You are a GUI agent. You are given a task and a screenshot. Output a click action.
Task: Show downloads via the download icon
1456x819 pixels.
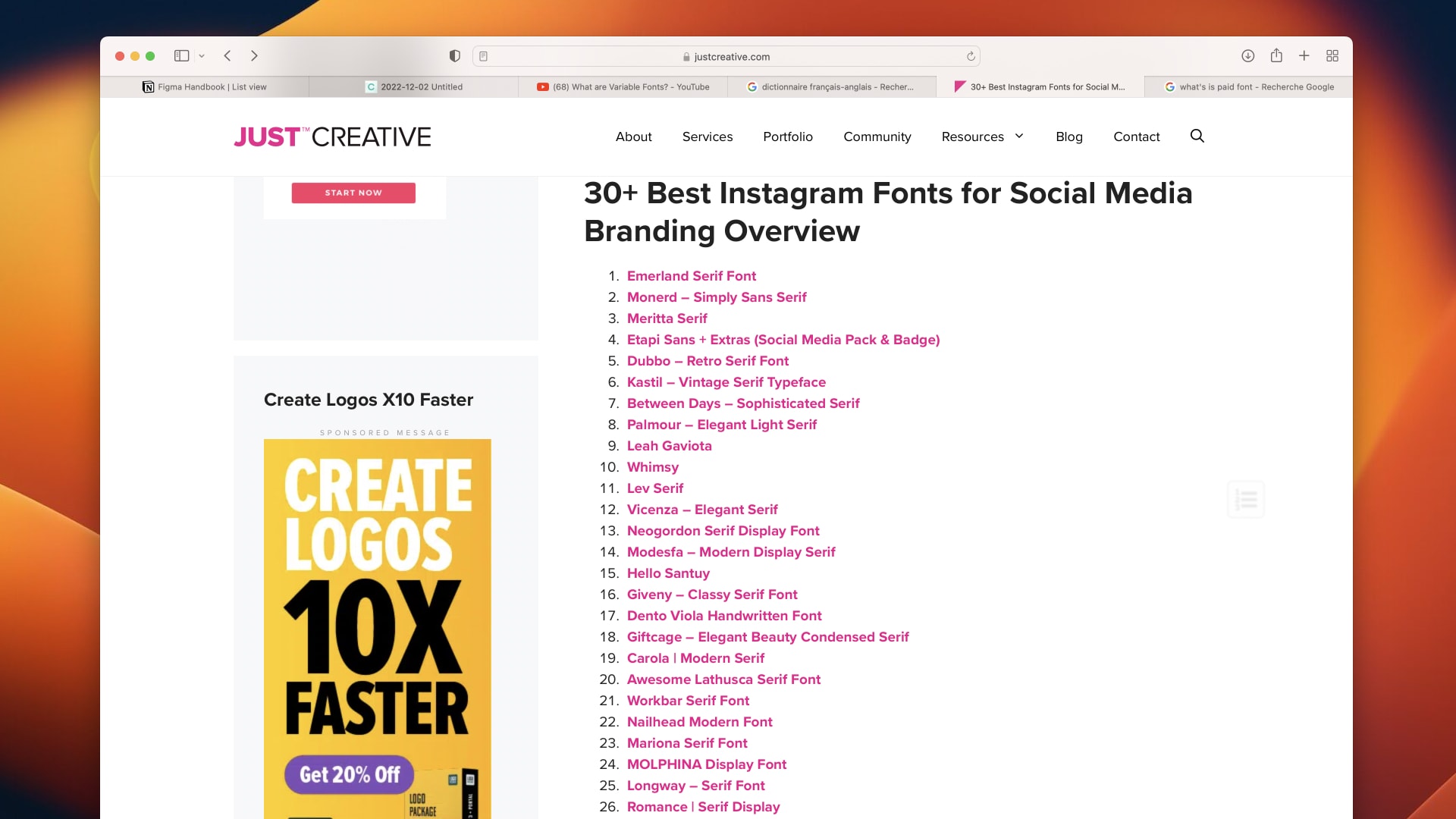[x=1247, y=56]
